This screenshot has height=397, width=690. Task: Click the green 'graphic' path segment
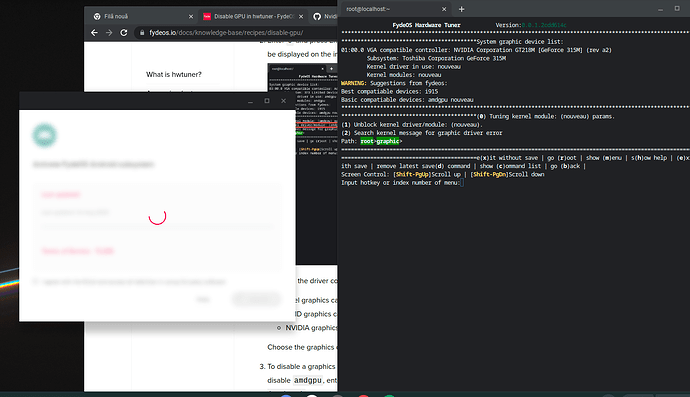pos(388,141)
